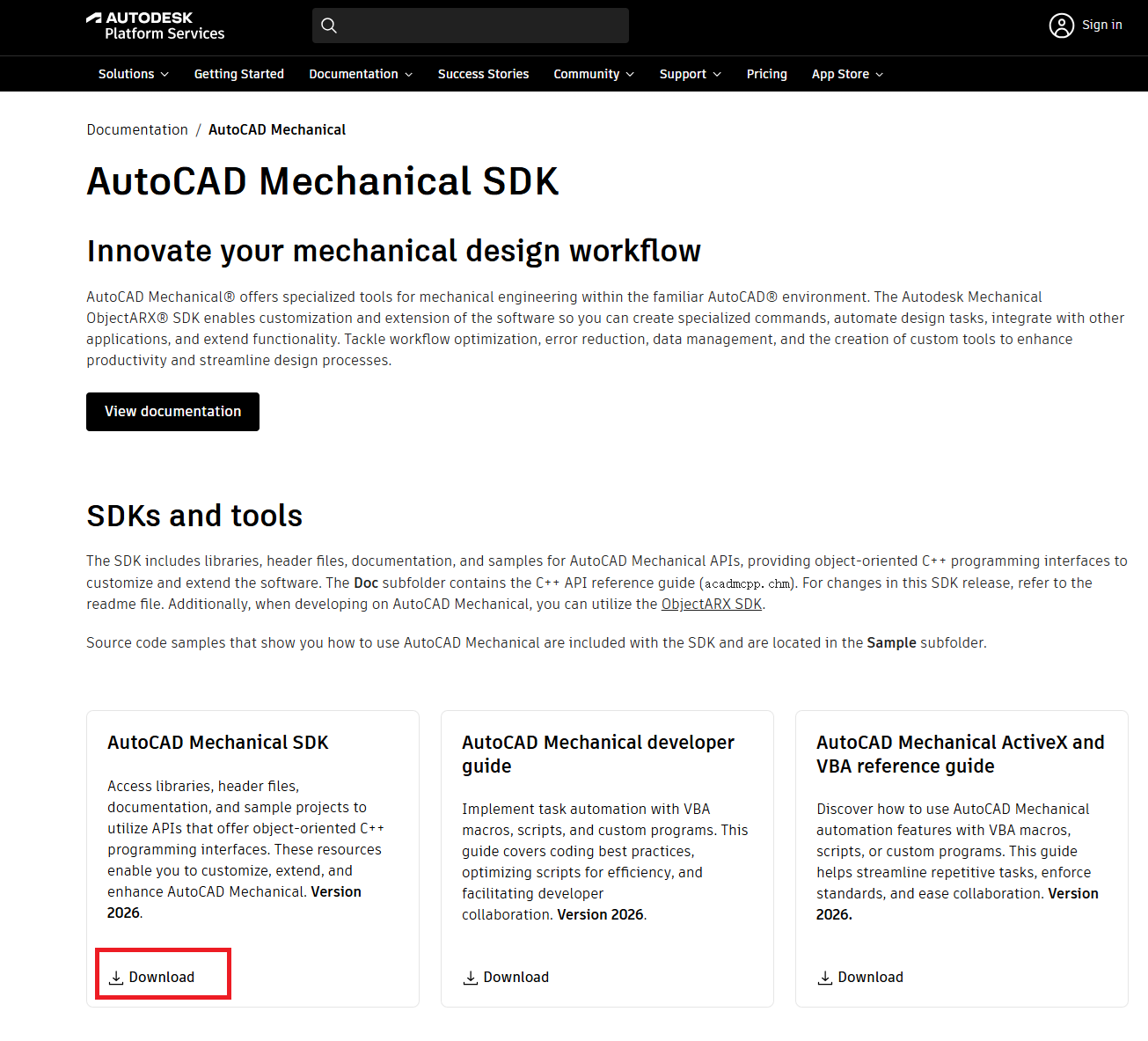The image size is (1148, 1041).
Task: Open the Support dropdown menu
Action: click(x=690, y=74)
